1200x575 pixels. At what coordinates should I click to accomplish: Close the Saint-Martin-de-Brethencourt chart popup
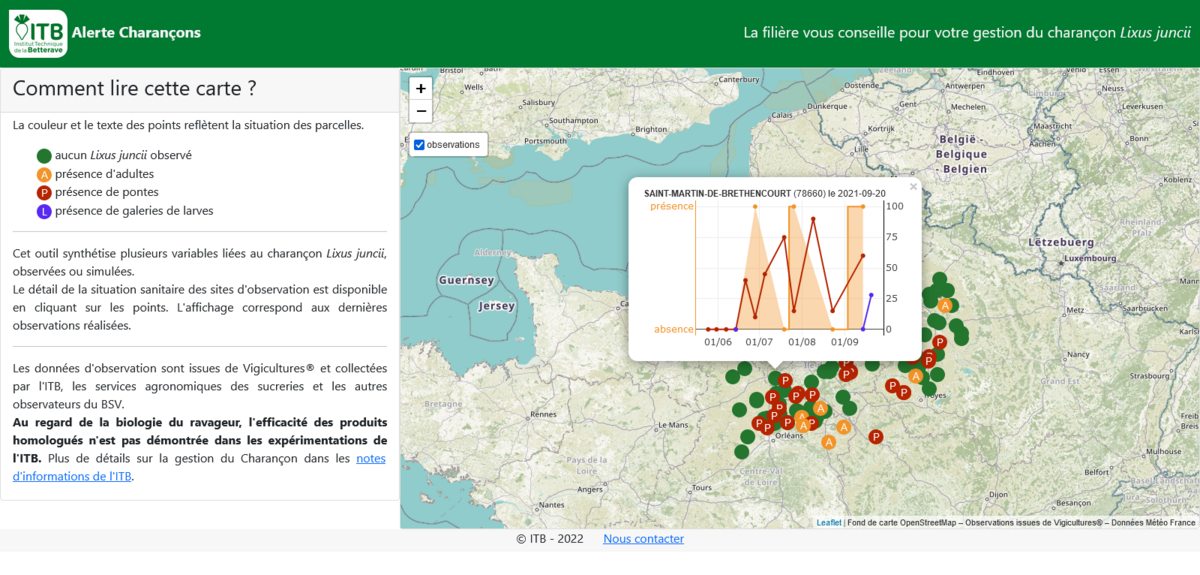click(x=912, y=187)
